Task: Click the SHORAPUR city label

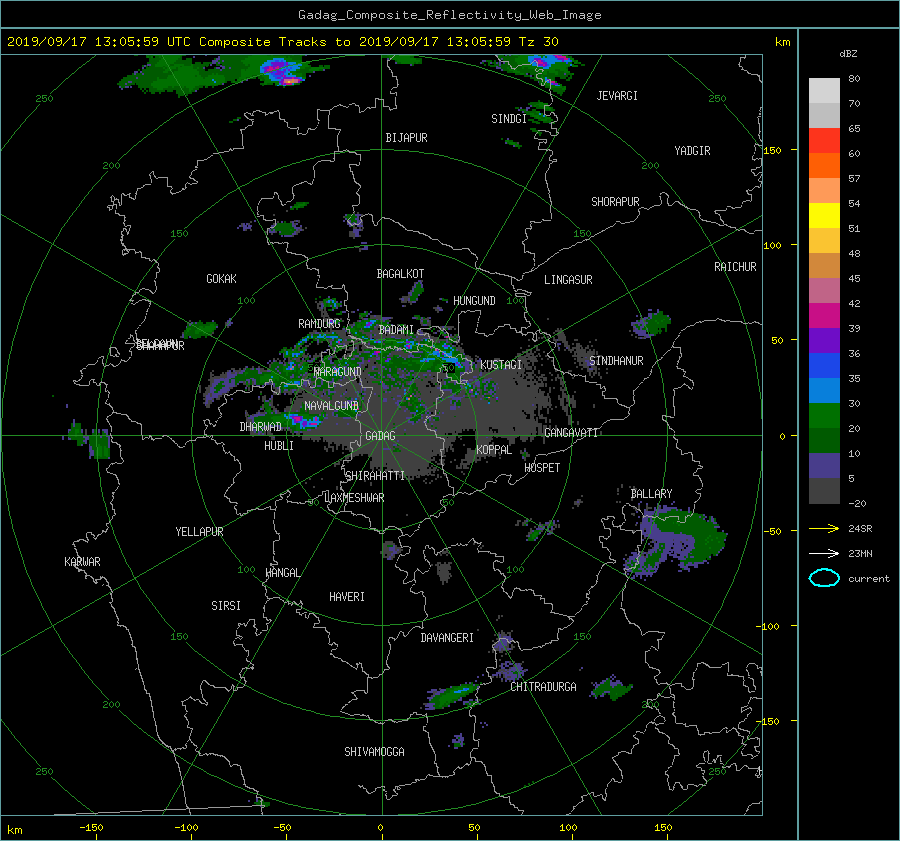Action: point(615,202)
